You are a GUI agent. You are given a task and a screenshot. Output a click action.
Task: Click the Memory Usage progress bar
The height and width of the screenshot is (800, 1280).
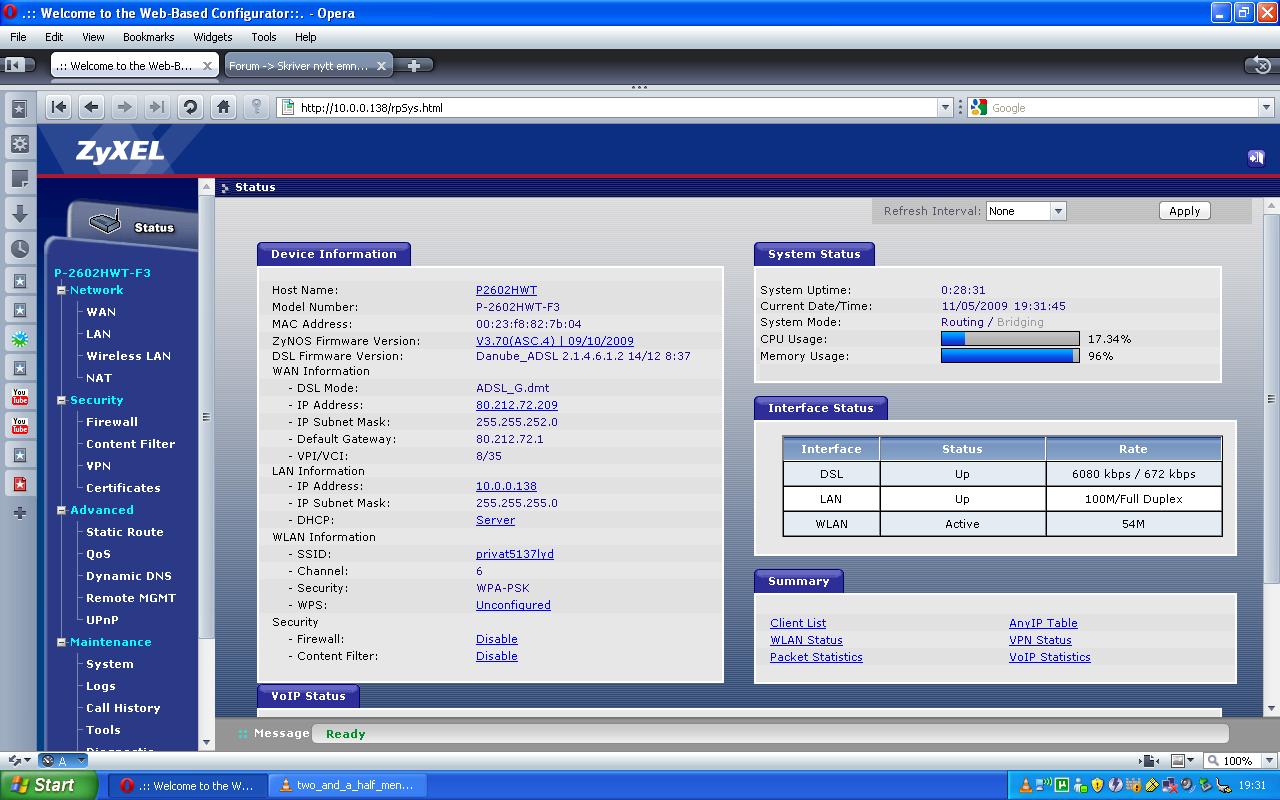[1010, 356]
